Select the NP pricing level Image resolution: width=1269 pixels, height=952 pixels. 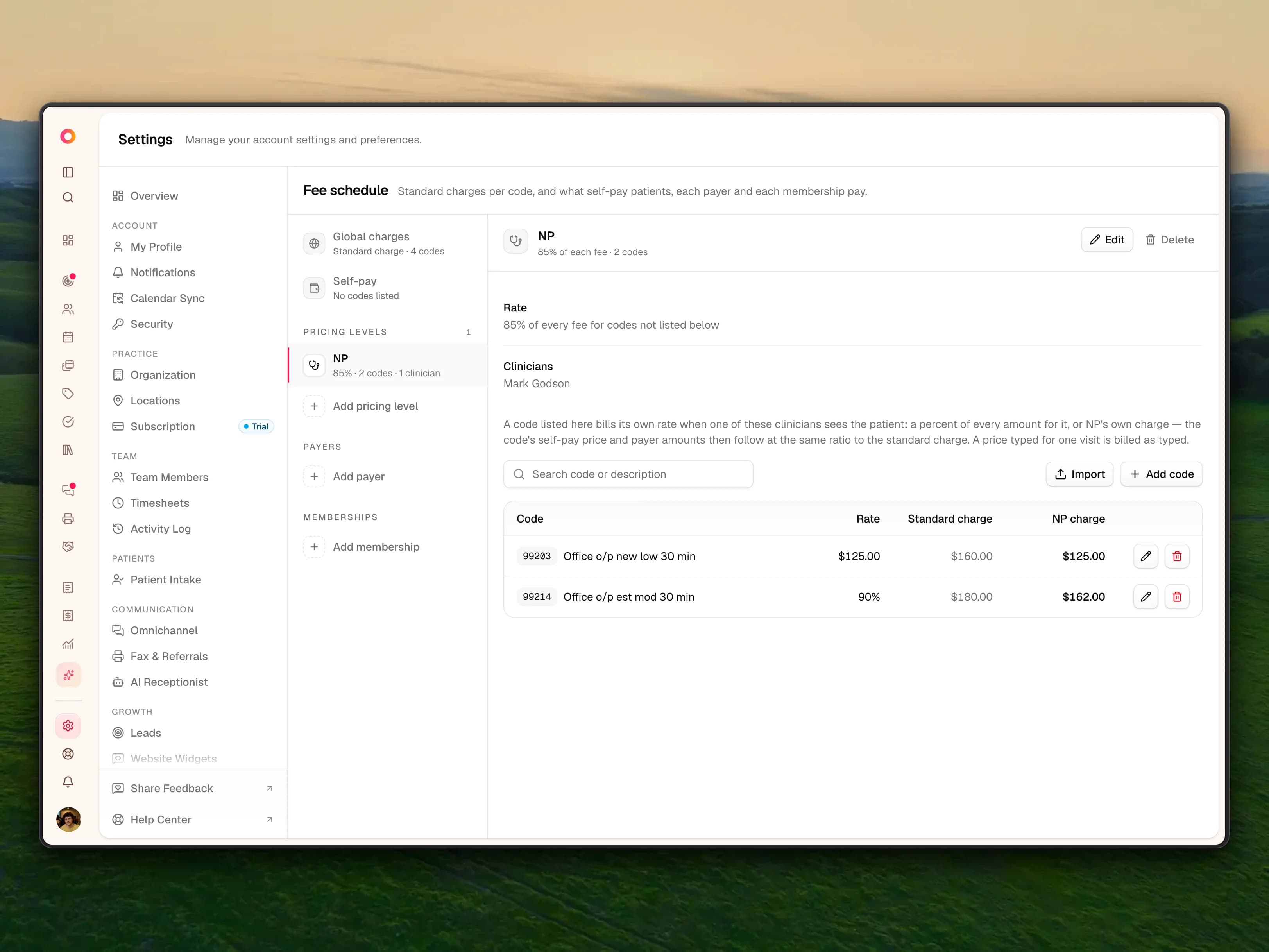click(x=387, y=365)
